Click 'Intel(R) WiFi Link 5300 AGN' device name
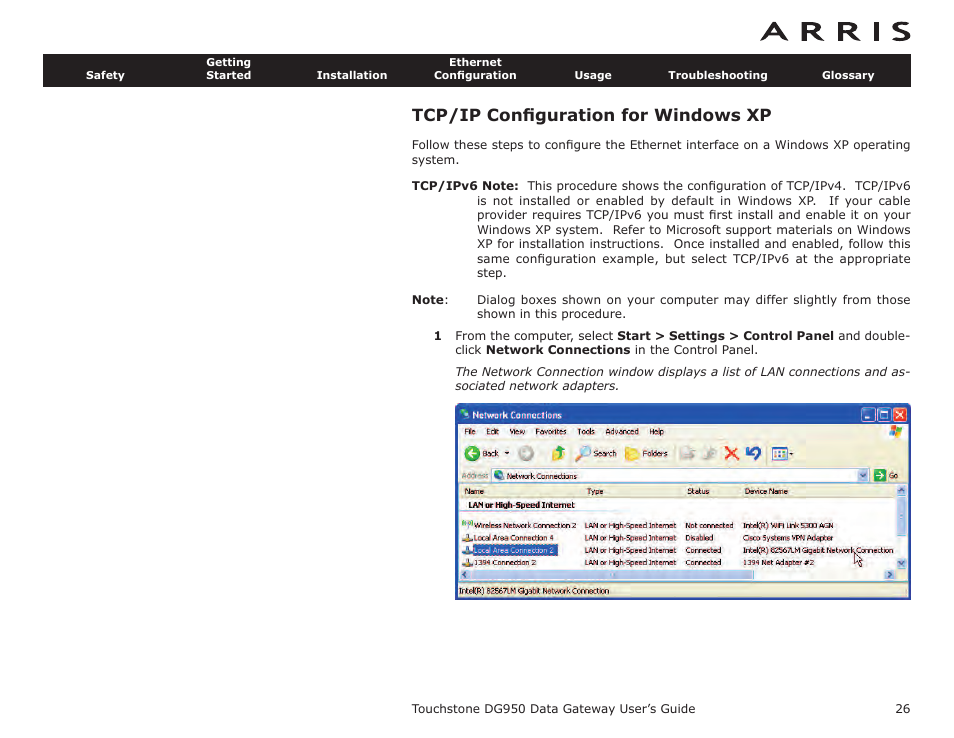 788,525
